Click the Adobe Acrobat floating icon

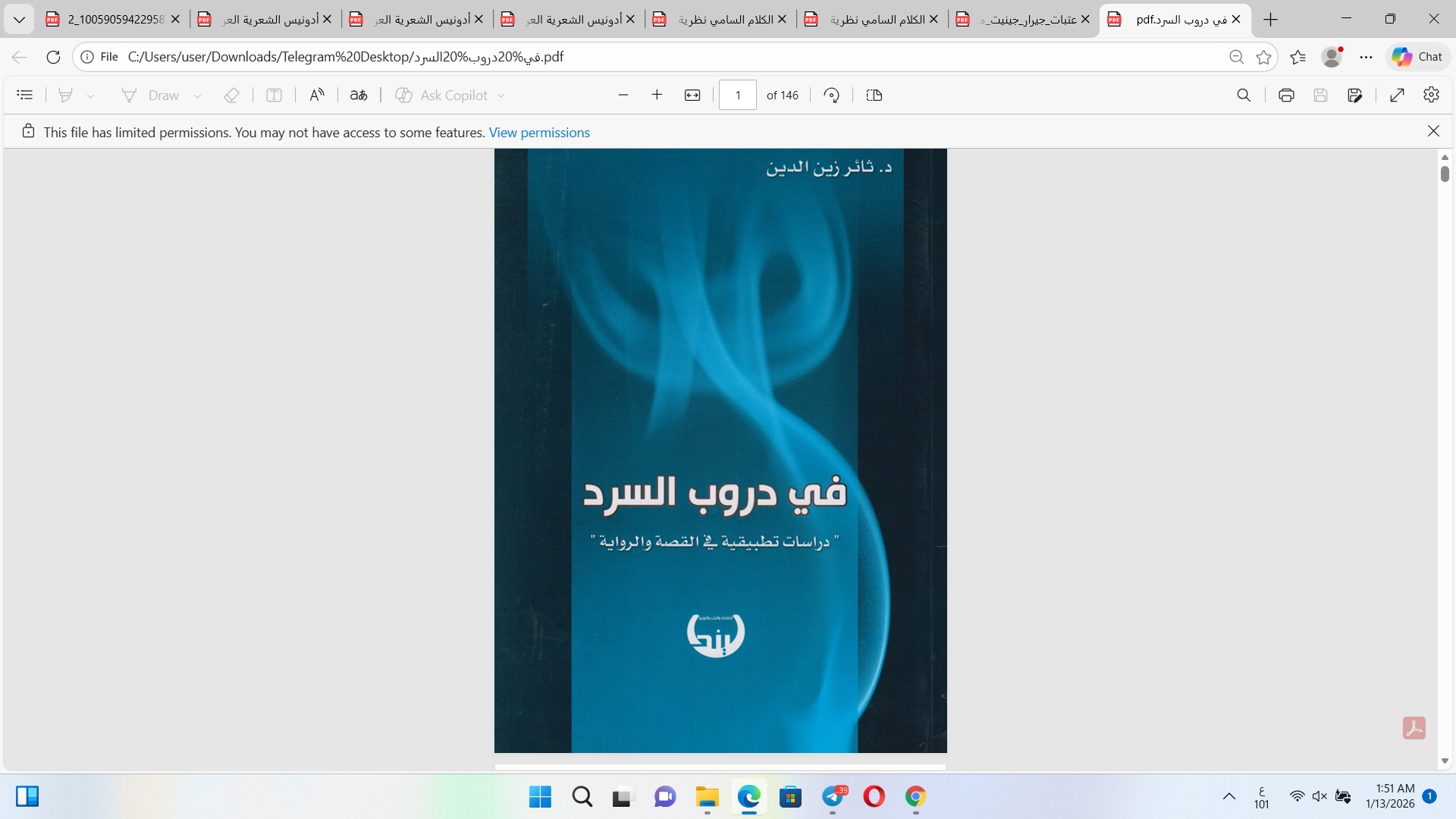pos(1414,728)
